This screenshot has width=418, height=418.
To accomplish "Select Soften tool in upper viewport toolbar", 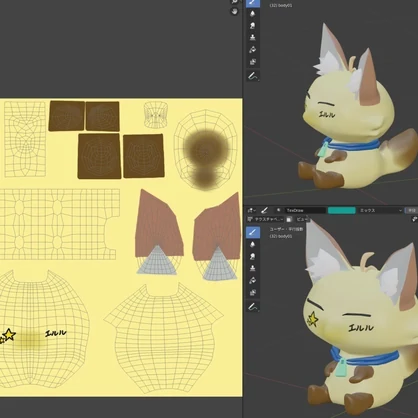I will 253,14.
